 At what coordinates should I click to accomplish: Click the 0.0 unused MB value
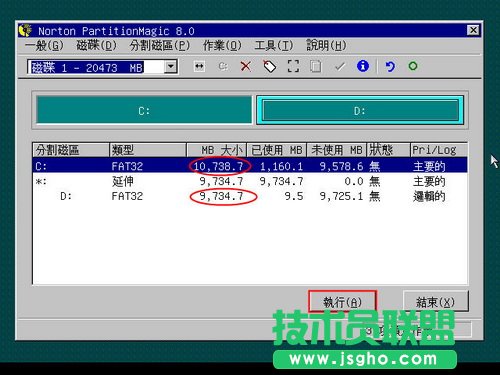coord(354,181)
